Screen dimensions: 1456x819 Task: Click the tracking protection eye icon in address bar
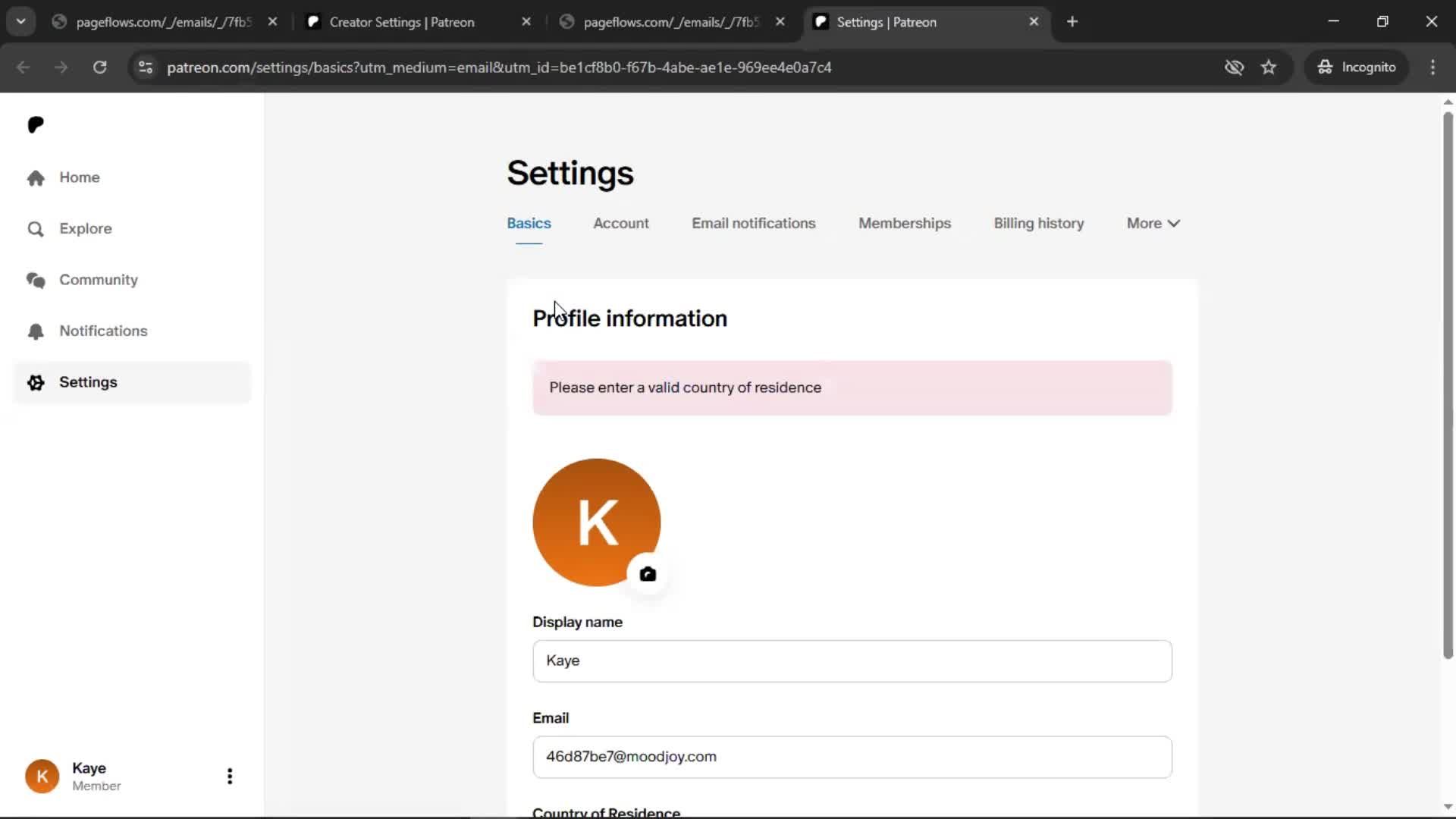pyautogui.click(x=1235, y=67)
